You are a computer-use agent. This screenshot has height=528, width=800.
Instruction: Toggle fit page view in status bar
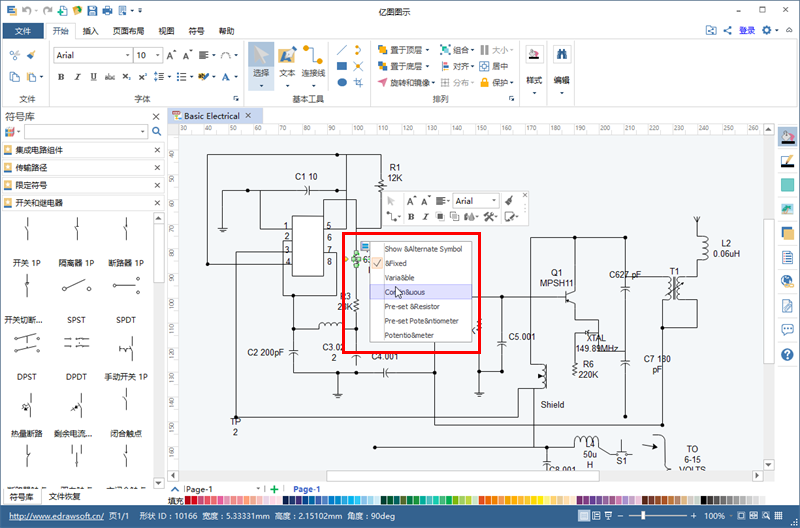(x=741, y=516)
